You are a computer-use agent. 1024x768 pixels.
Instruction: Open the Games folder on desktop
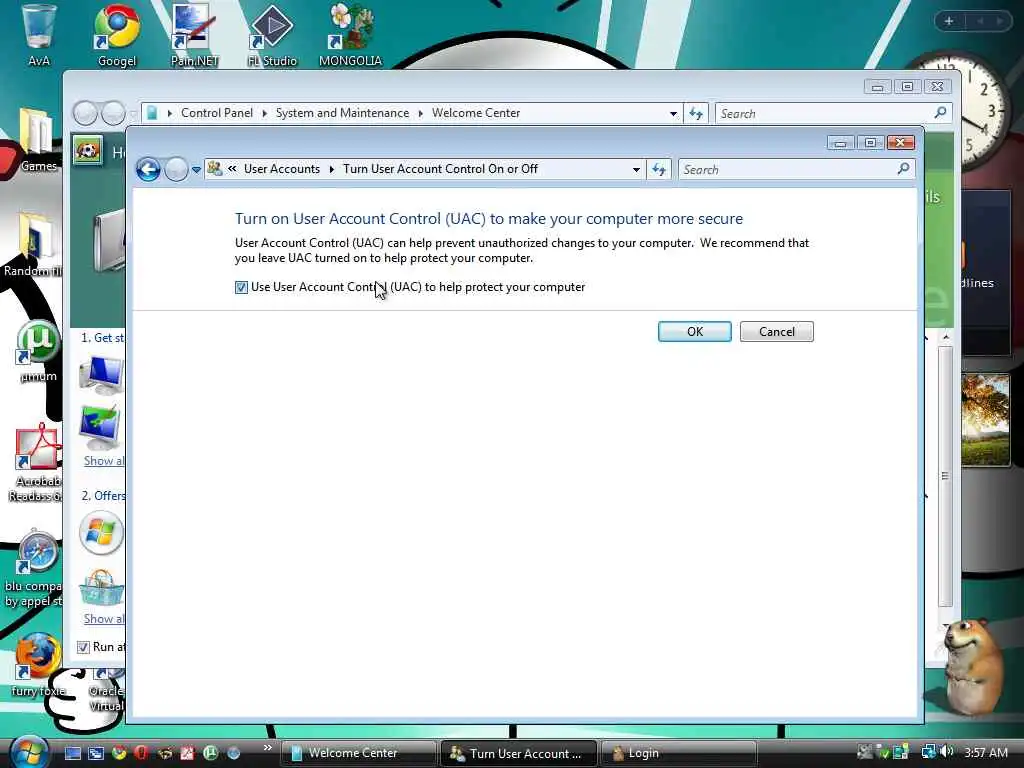[x=37, y=140]
